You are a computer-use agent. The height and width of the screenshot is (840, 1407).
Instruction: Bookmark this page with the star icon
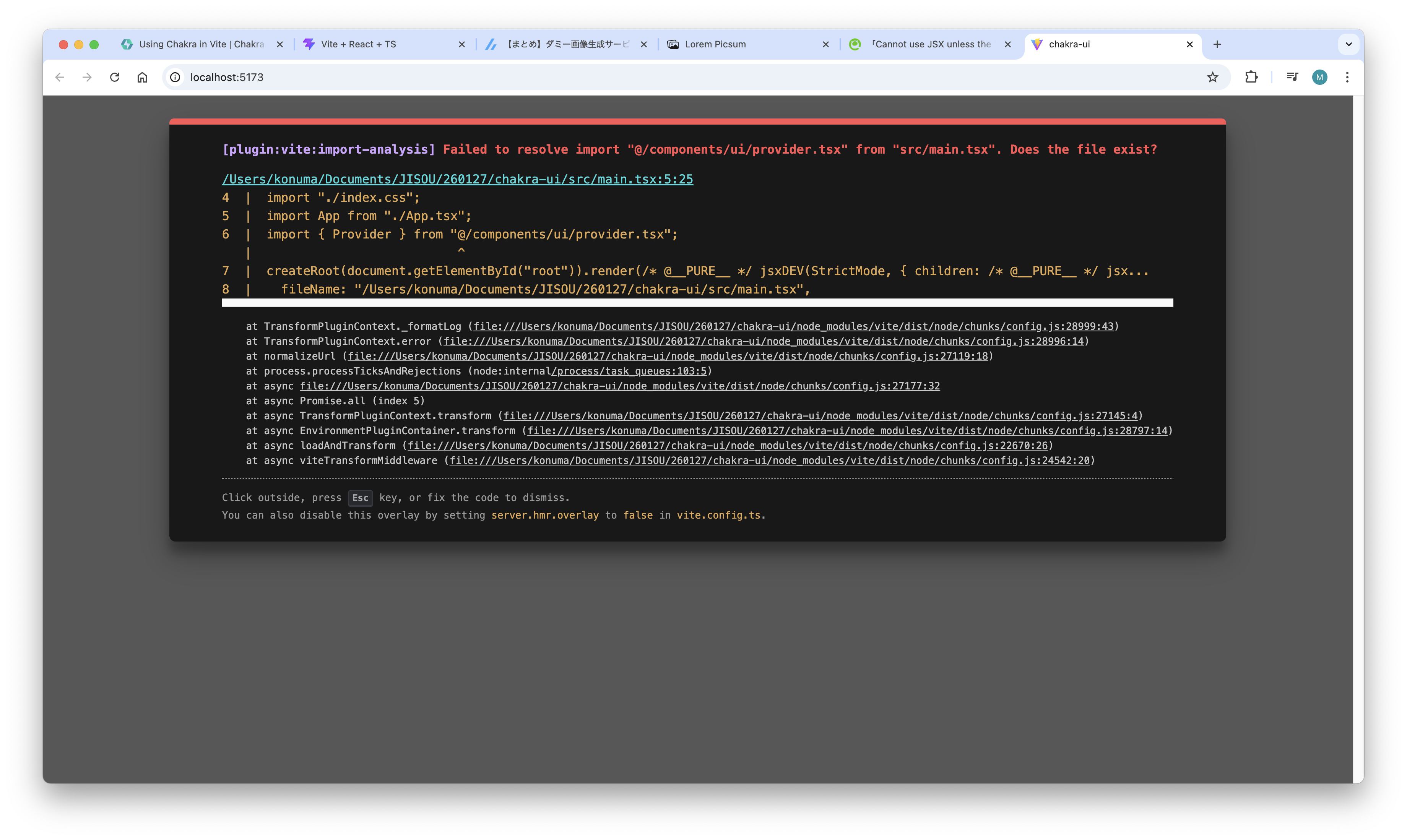pos(1212,77)
